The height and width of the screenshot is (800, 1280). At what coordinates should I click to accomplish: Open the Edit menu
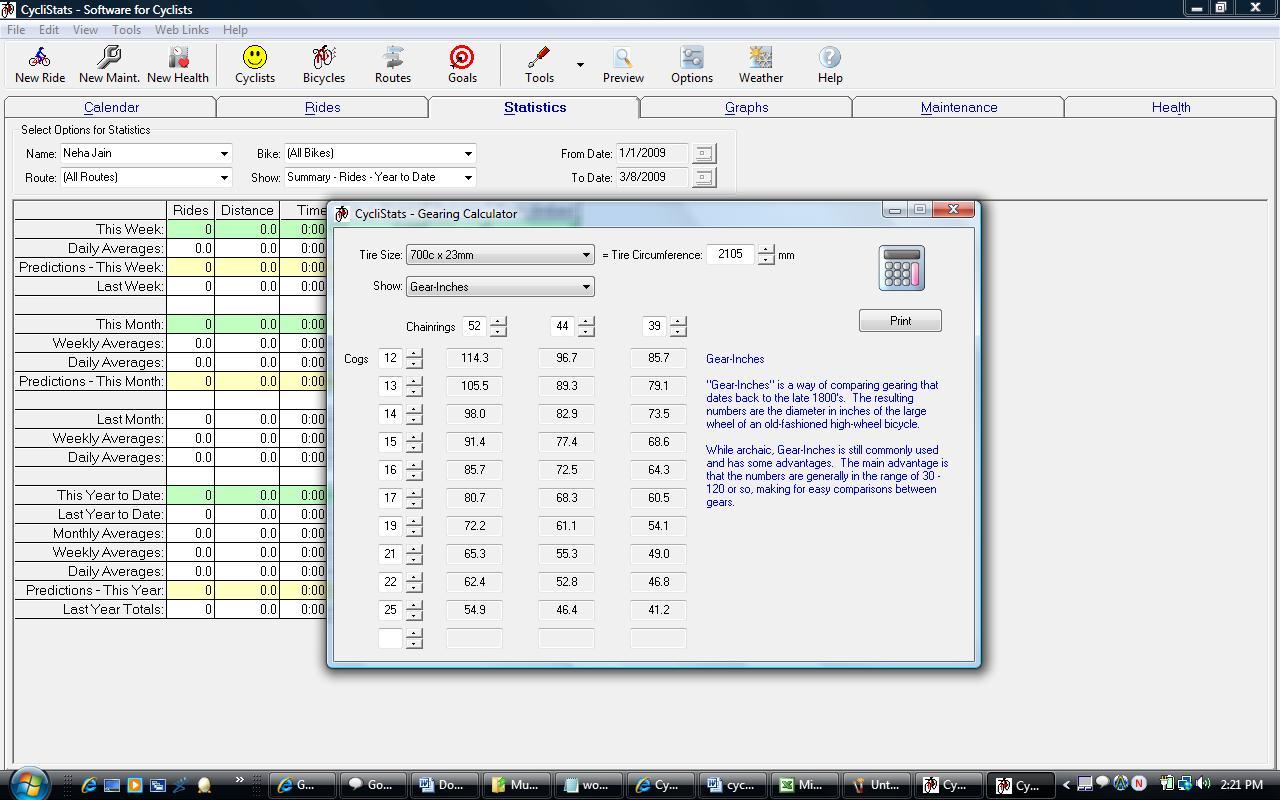click(x=49, y=30)
